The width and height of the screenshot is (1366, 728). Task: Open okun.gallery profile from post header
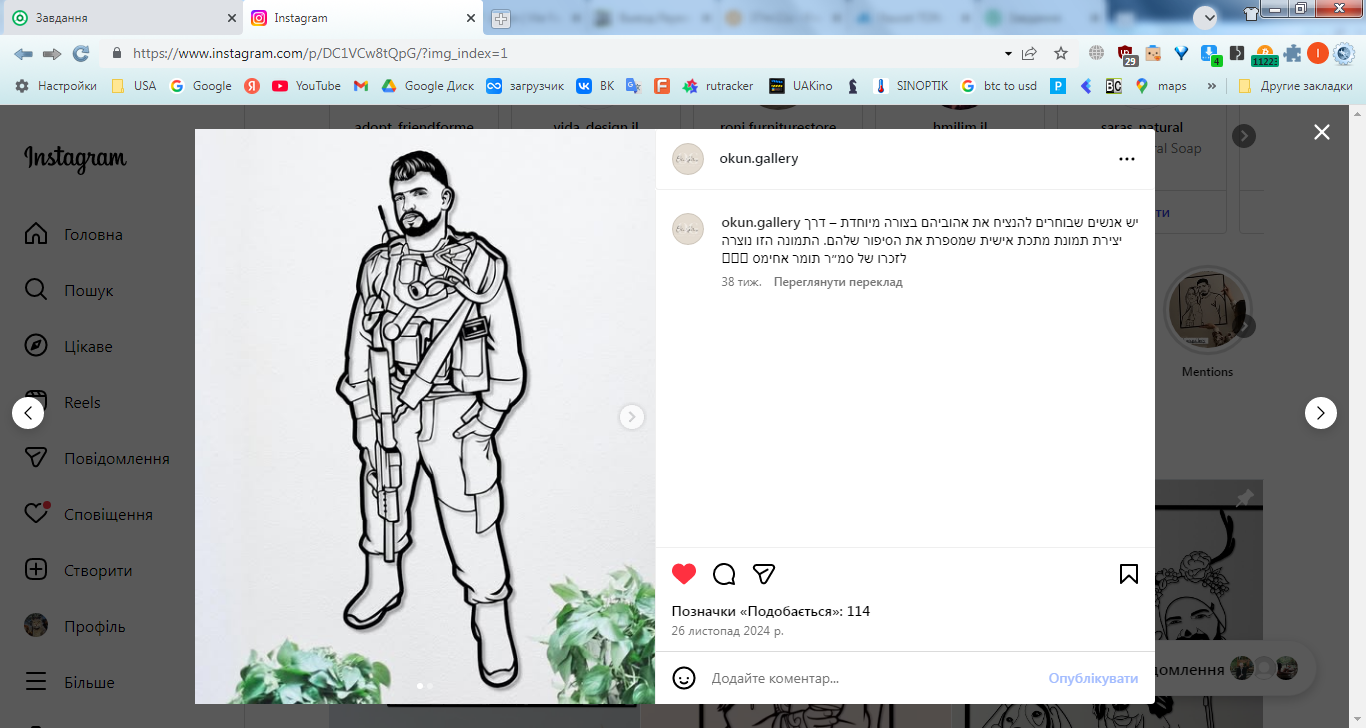(x=759, y=158)
